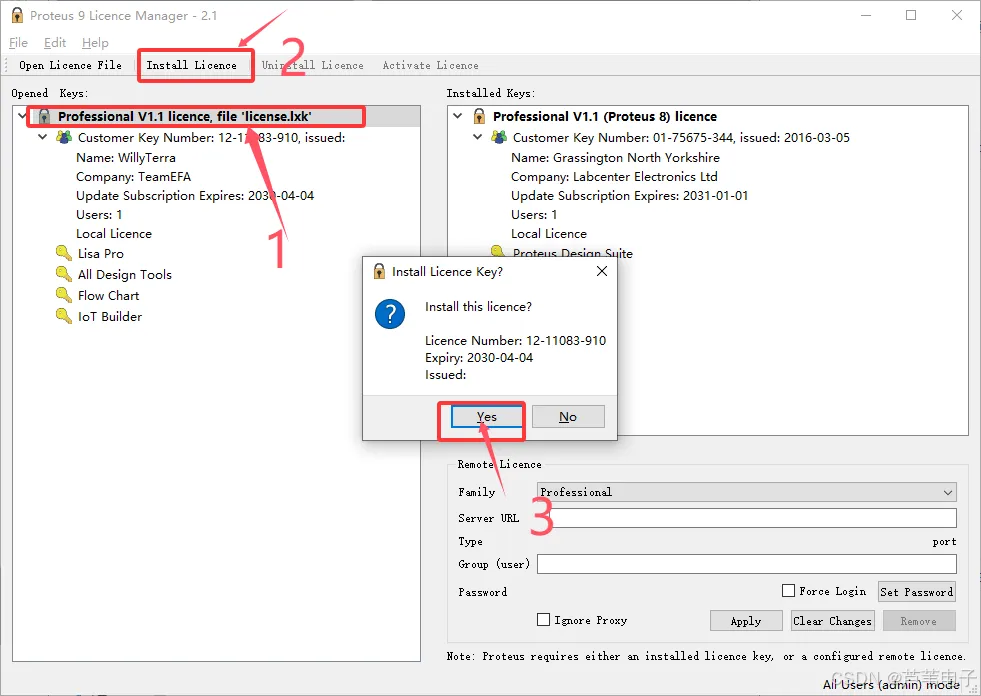Select 'Lisa Pro' tree row
981x696 pixels.
click(x=101, y=253)
